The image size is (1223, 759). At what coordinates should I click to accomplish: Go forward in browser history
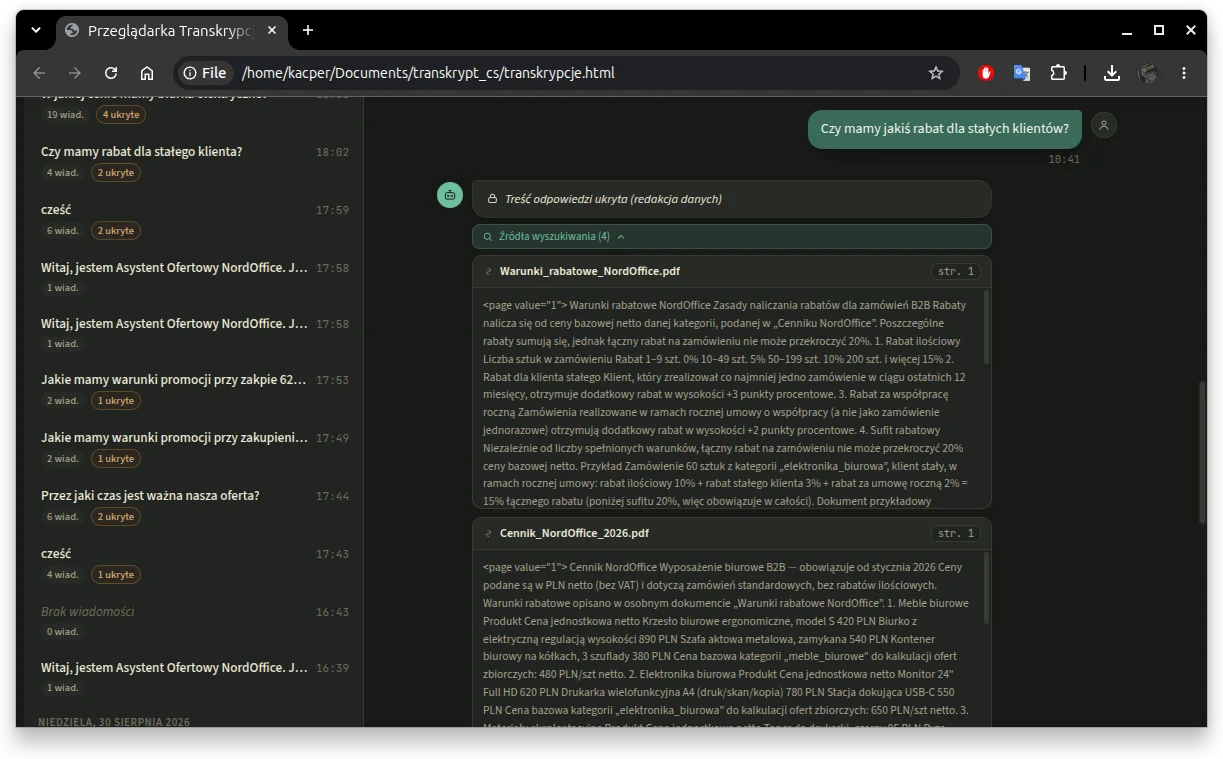(75, 73)
